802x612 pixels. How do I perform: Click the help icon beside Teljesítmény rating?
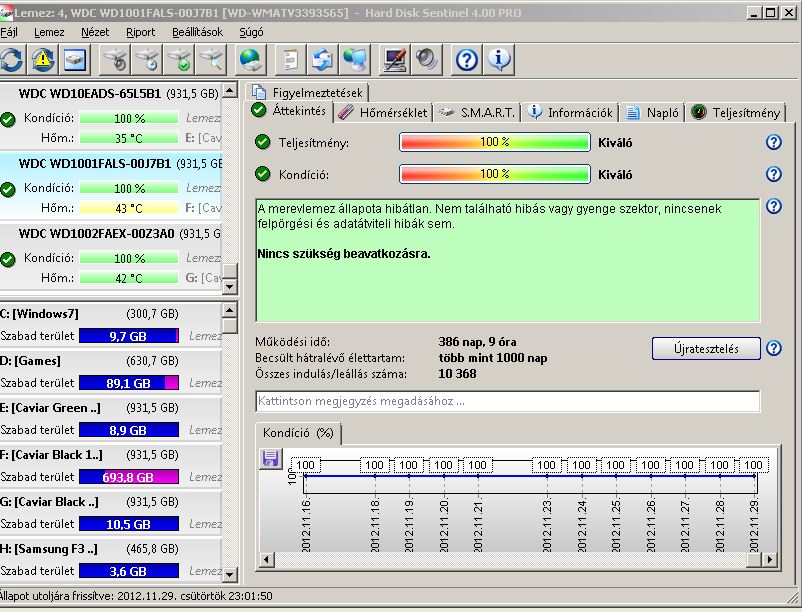(773, 142)
